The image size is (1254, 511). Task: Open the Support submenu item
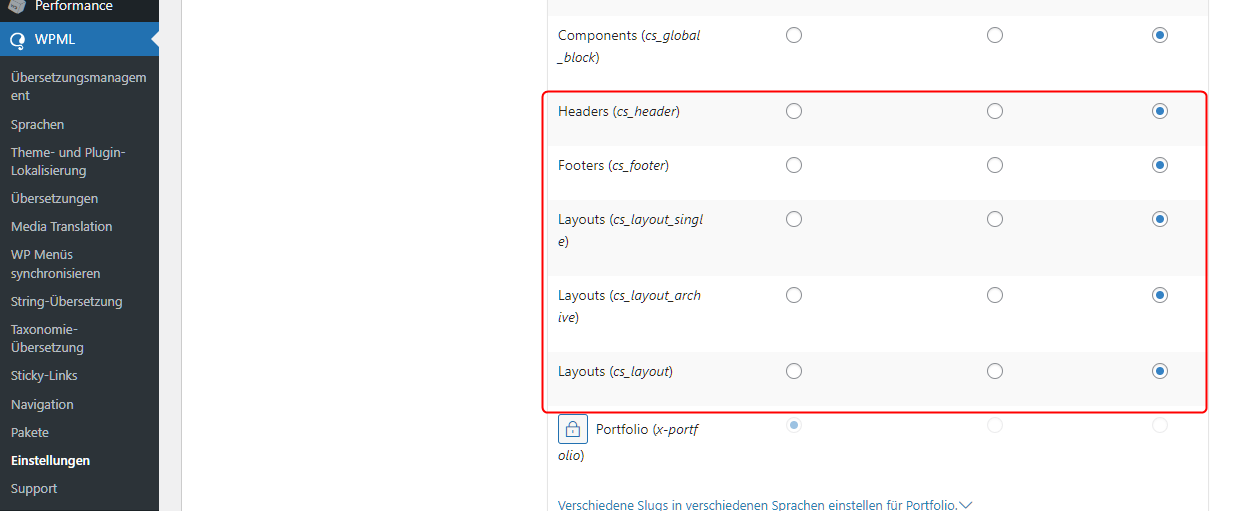(34, 489)
